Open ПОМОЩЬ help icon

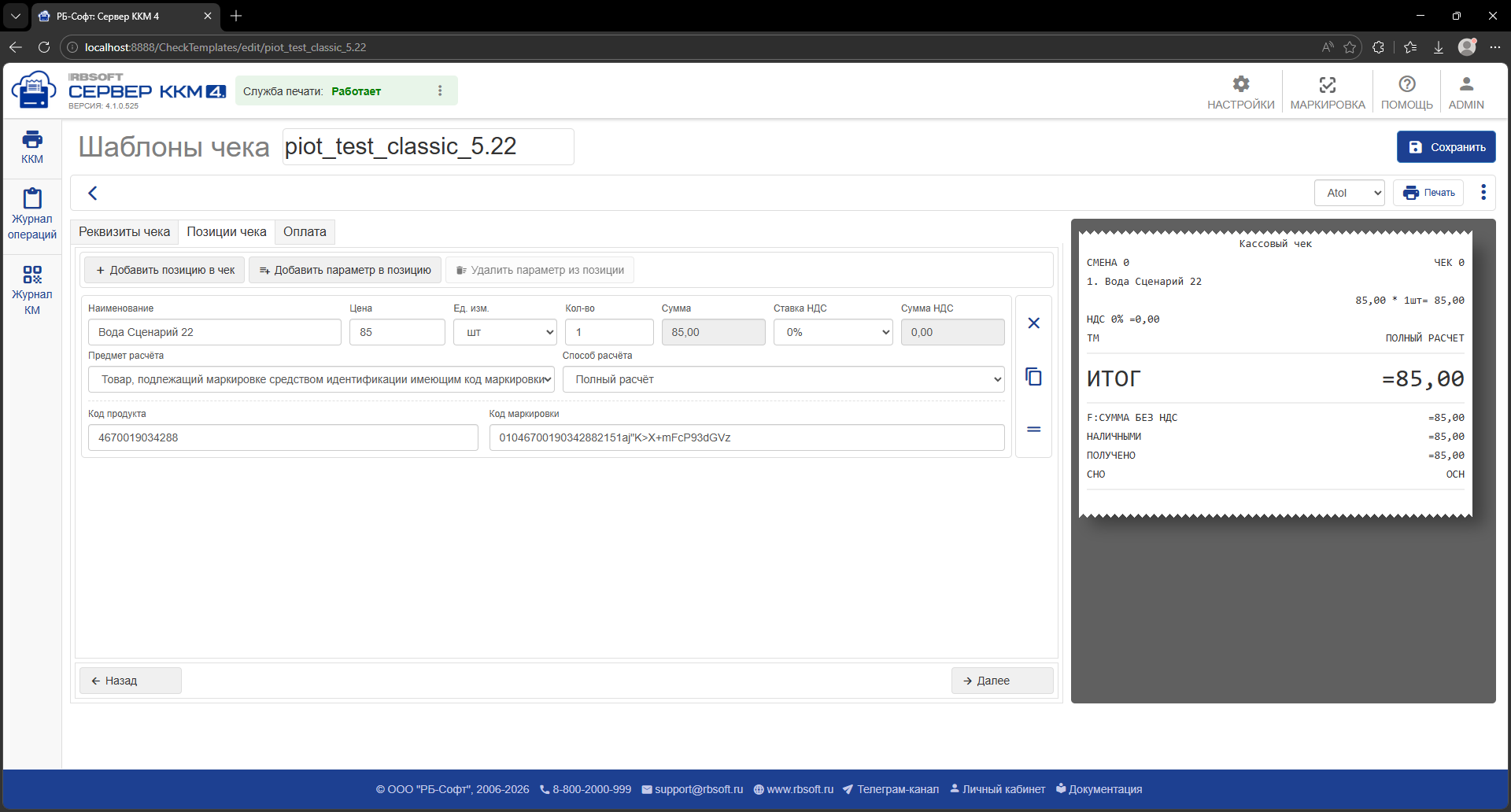click(1406, 93)
